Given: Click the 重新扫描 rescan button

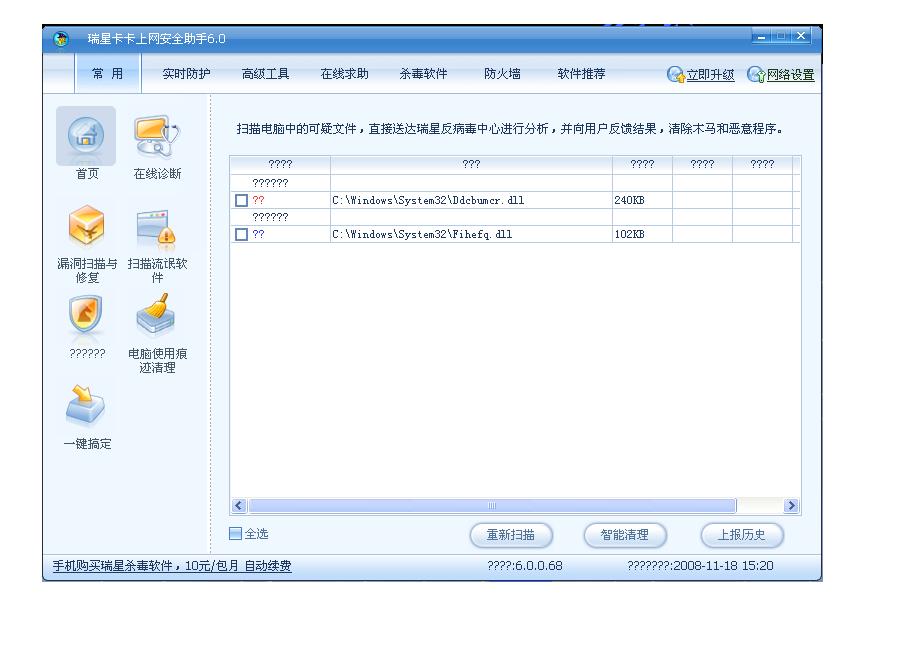Looking at the screenshot, I should tap(511, 535).
